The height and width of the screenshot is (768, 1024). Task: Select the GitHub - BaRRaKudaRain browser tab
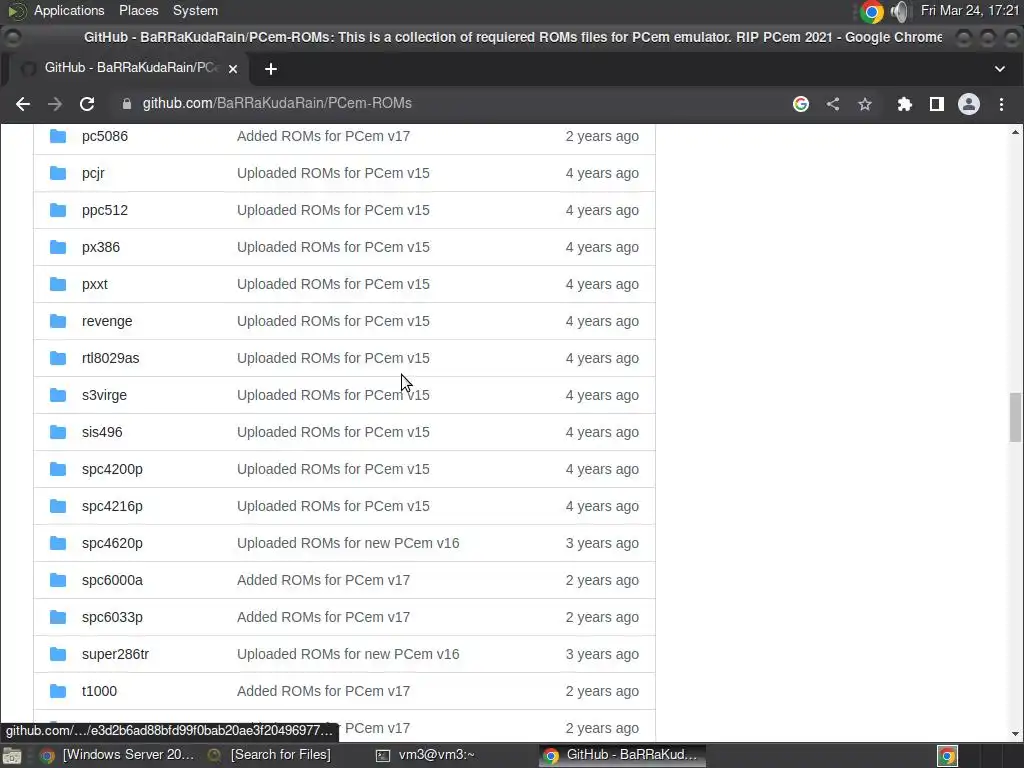pyautogui.click(x=124, y=68)
